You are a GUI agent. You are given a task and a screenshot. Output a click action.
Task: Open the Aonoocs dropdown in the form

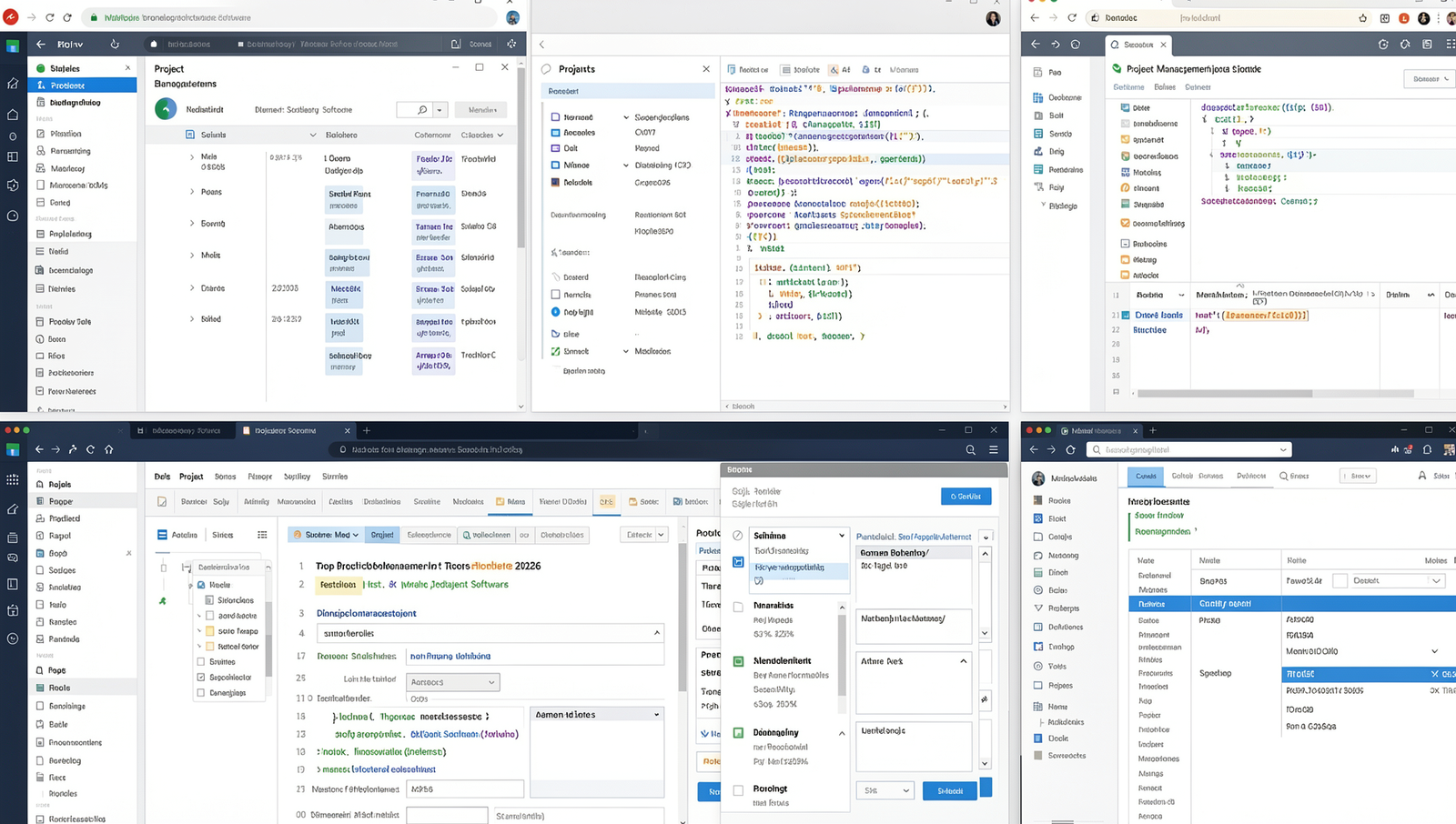tap(453, 682)
